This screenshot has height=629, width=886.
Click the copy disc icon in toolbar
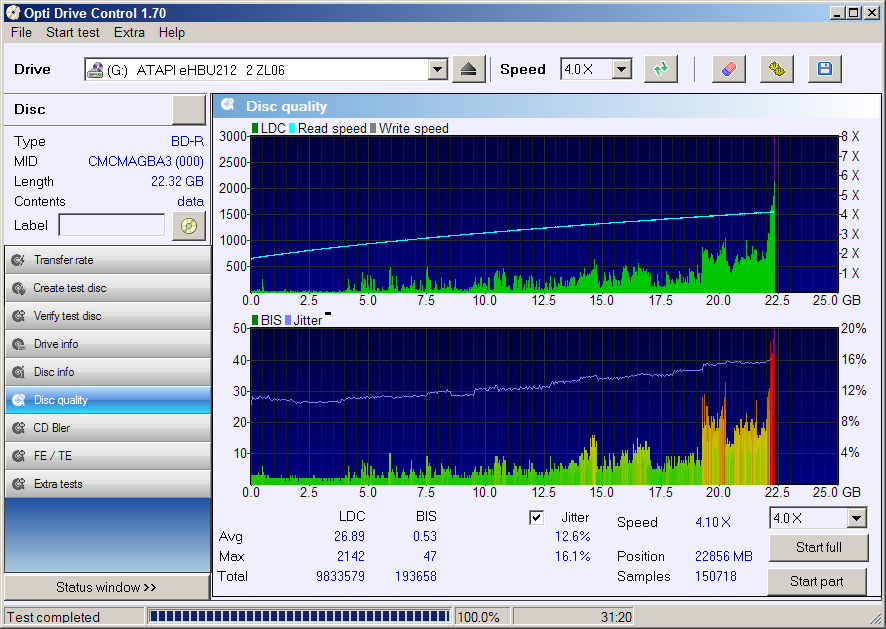pyautogui.click(x=776, y=69)
